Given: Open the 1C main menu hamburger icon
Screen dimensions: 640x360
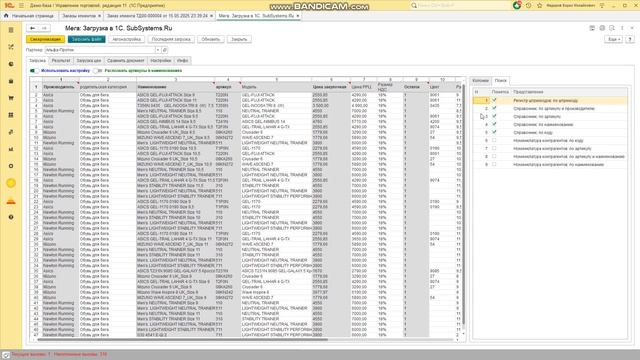Looking at the screenshot, I should point(21,5).
